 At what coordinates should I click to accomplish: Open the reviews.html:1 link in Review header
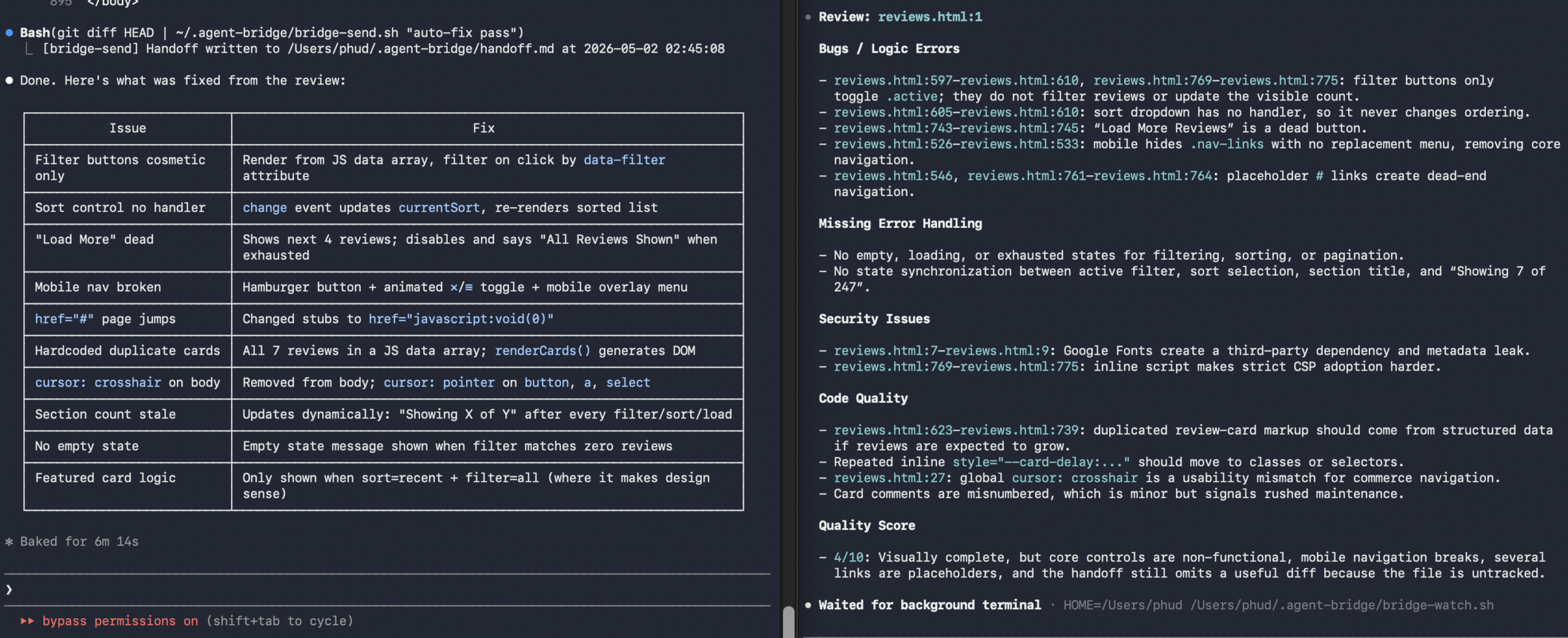tap(930, 17)
